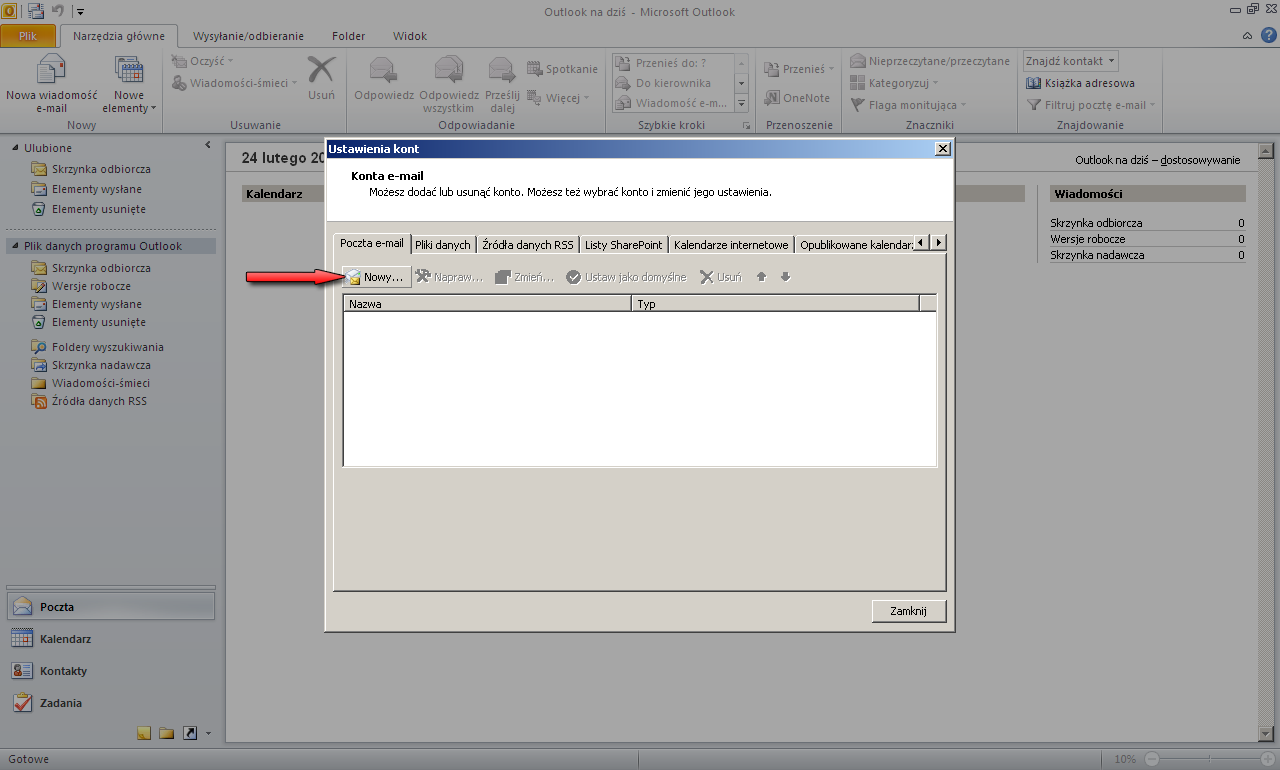The width and height of the screenshot is (1280, 770).
Task: Click the Znajdź kontakt search field
Action: (x=1070, y=61)
